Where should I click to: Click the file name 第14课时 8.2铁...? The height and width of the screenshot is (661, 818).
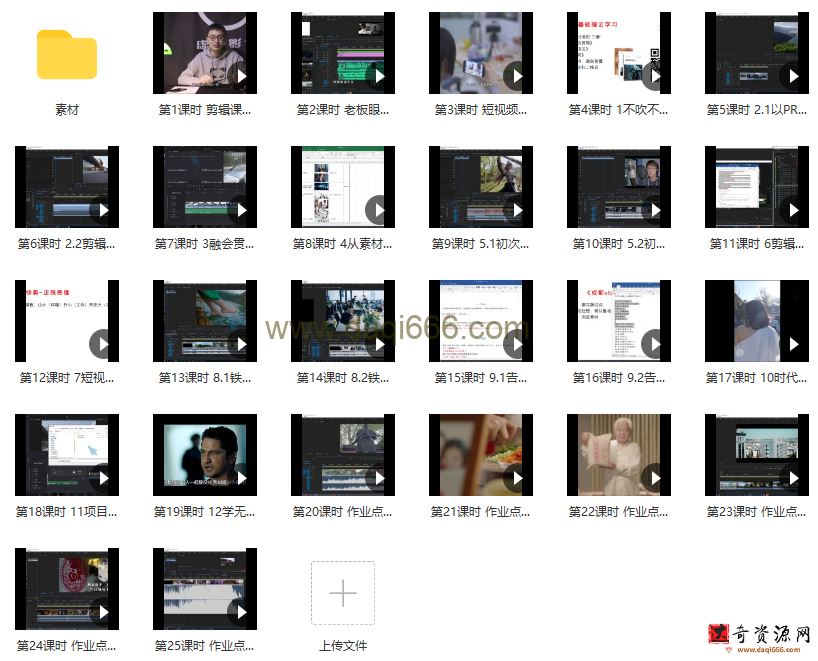pos(343,378)
